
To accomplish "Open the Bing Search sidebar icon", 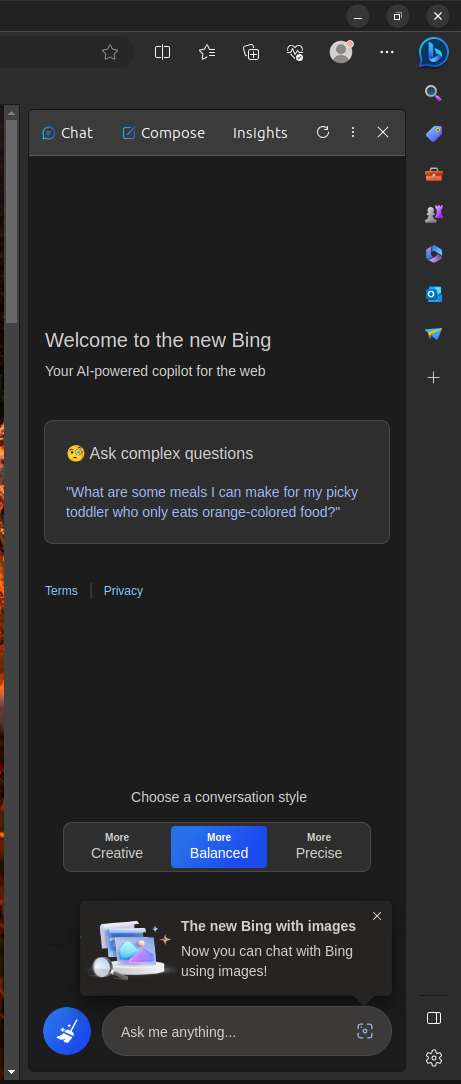I will click(433, 93).
